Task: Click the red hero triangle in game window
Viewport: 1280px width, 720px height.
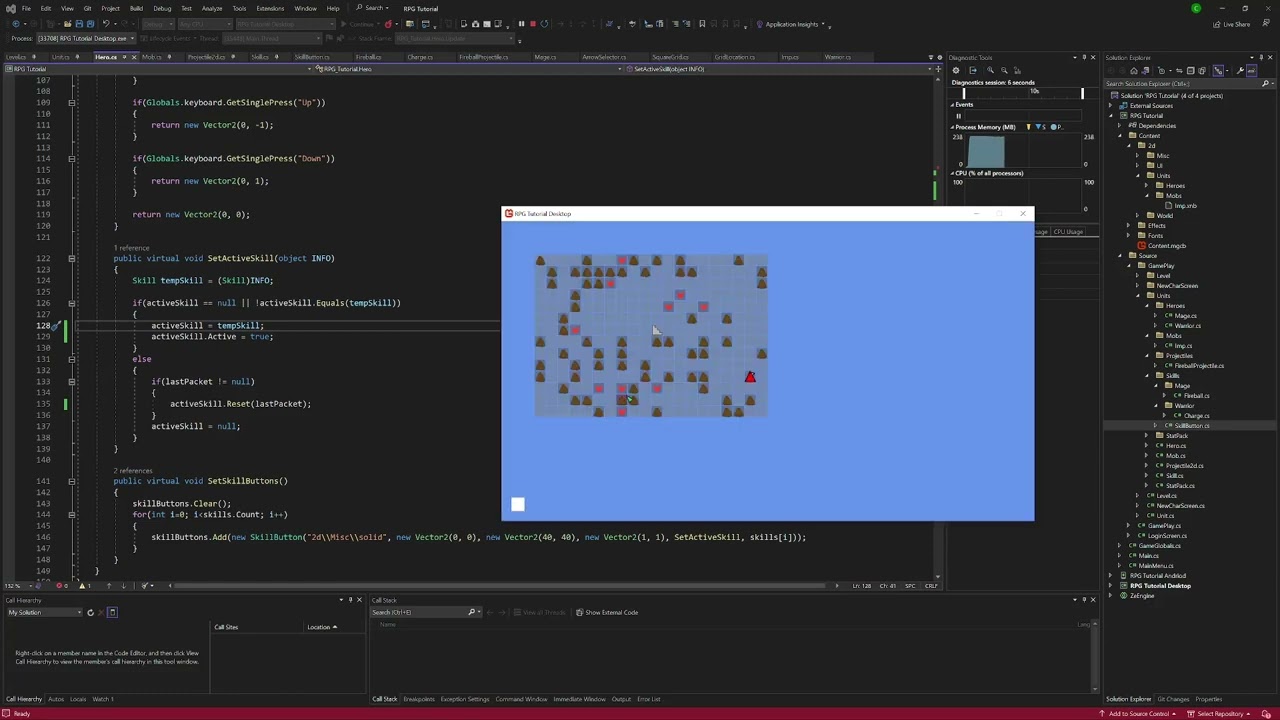Action: tap(750, 376)
